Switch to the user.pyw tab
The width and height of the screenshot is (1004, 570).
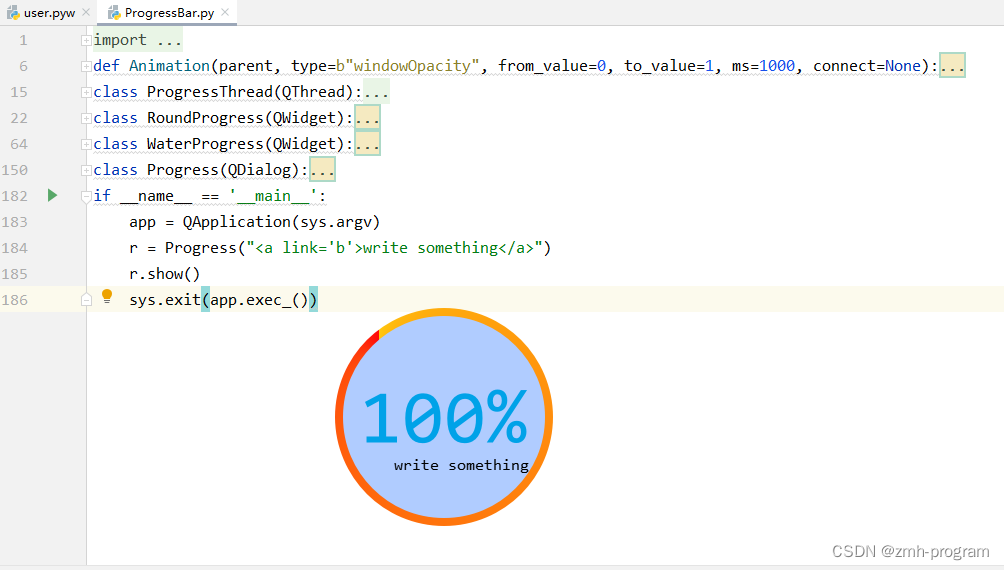(x=49, y=13)
